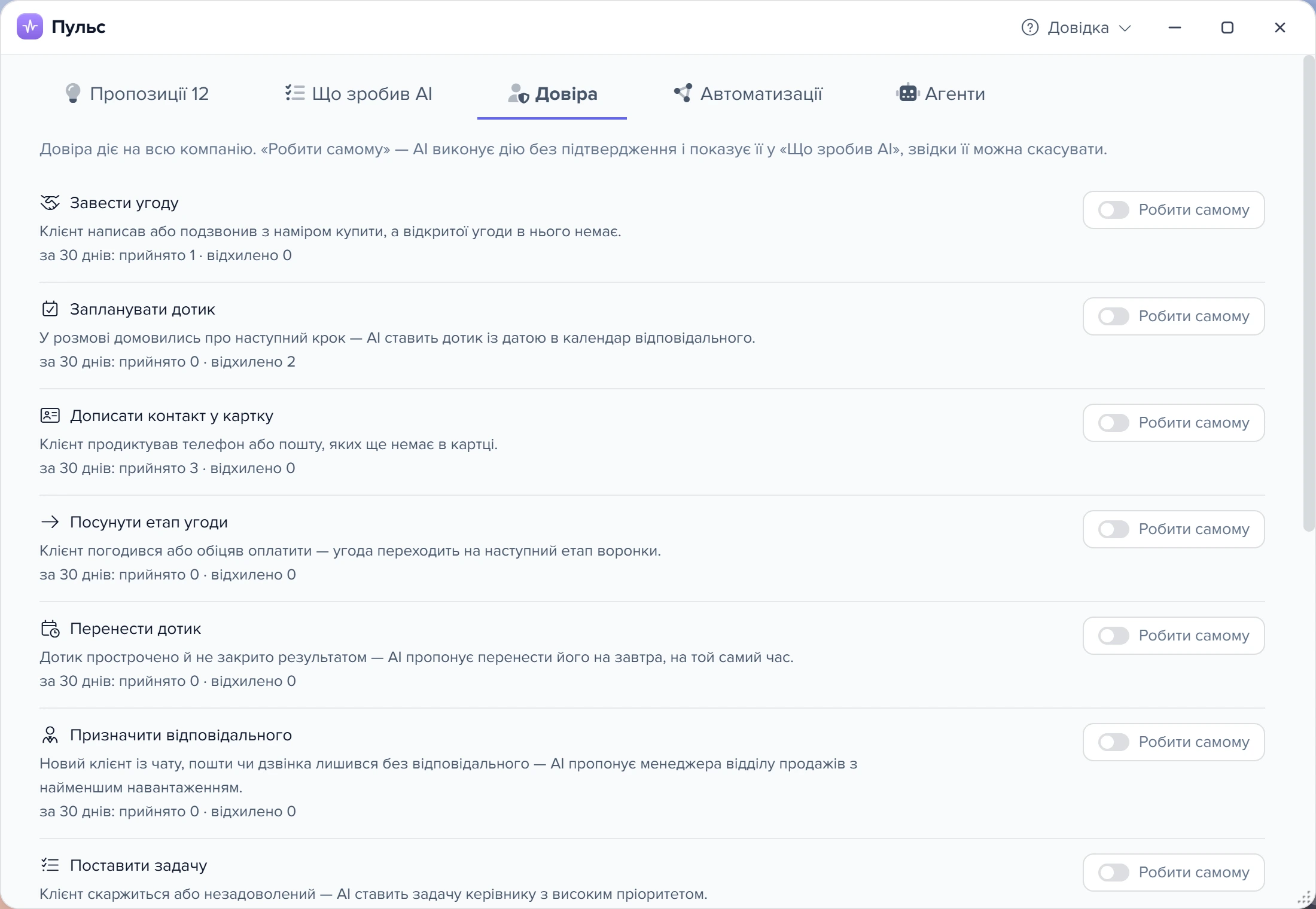Click the help question-mark icon
The image size is (1316, 909).
pyautogui.click(x=1029, y=28)
